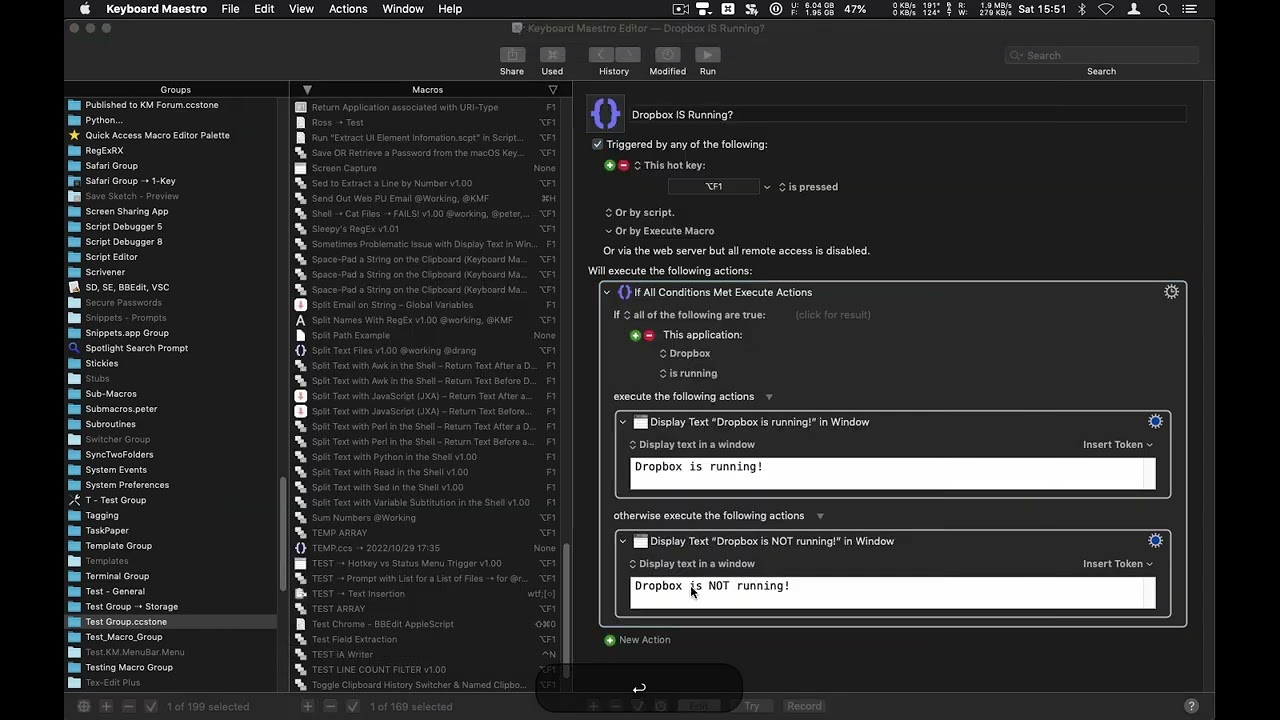Image resolution: width=1280 pixels, height=720 pixels.
Task: Click the "Dropbox is running!" text box
Action: click(x=892, y=474)
